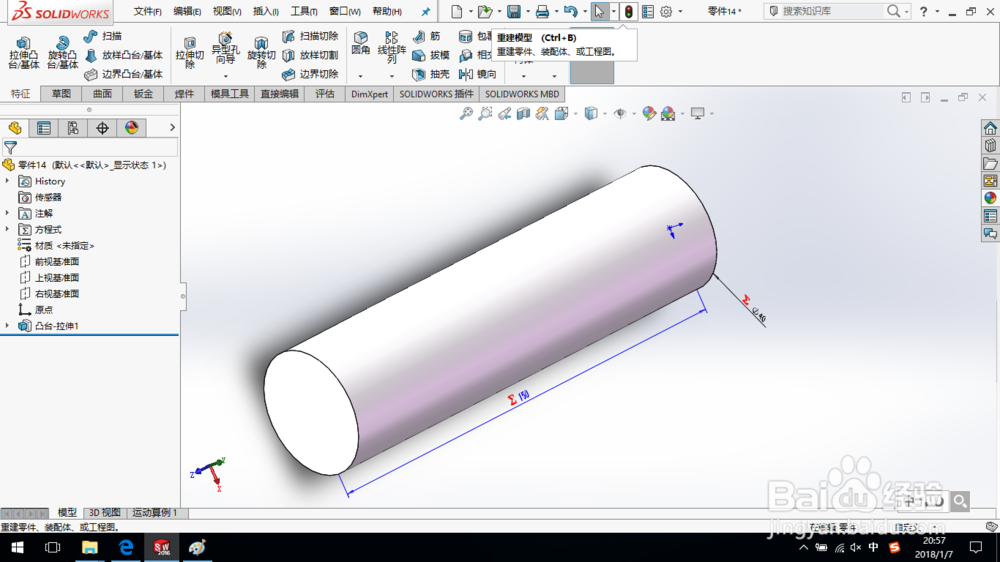Select the 旋转切除 revolved cut tool
Screen dimensions: 1000x562
261,54
